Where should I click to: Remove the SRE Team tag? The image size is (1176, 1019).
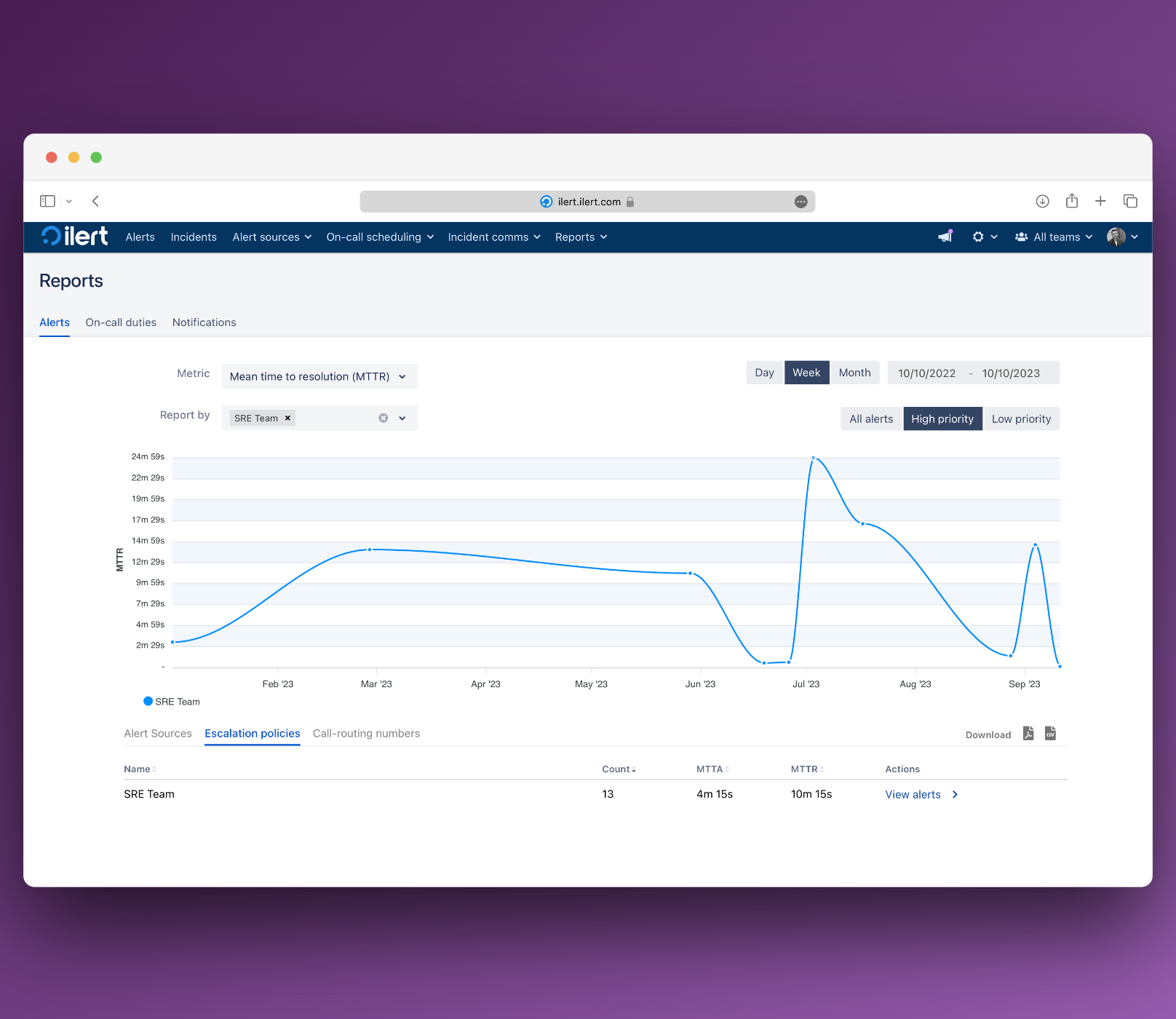pyautogui.click(x=287, y=418)
